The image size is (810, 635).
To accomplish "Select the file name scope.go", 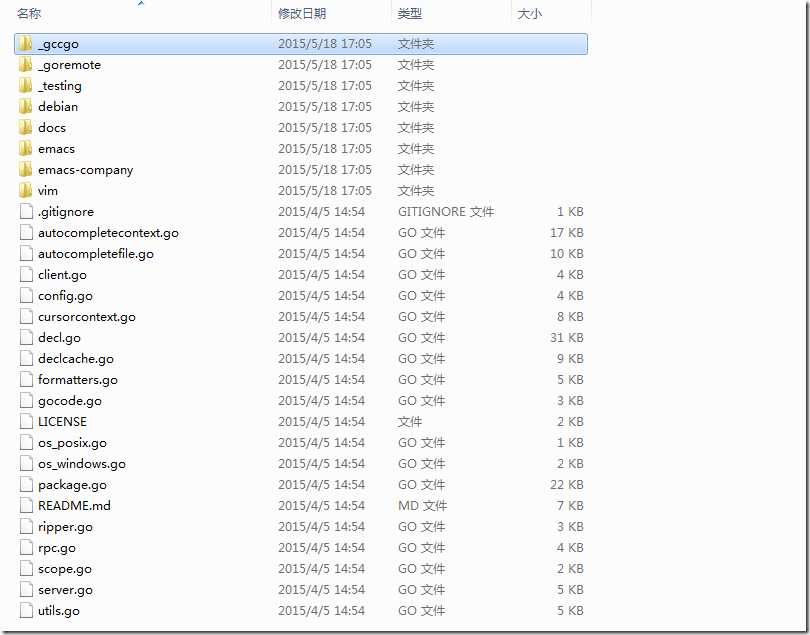I will pyautogui.click(x=65, y=569).
